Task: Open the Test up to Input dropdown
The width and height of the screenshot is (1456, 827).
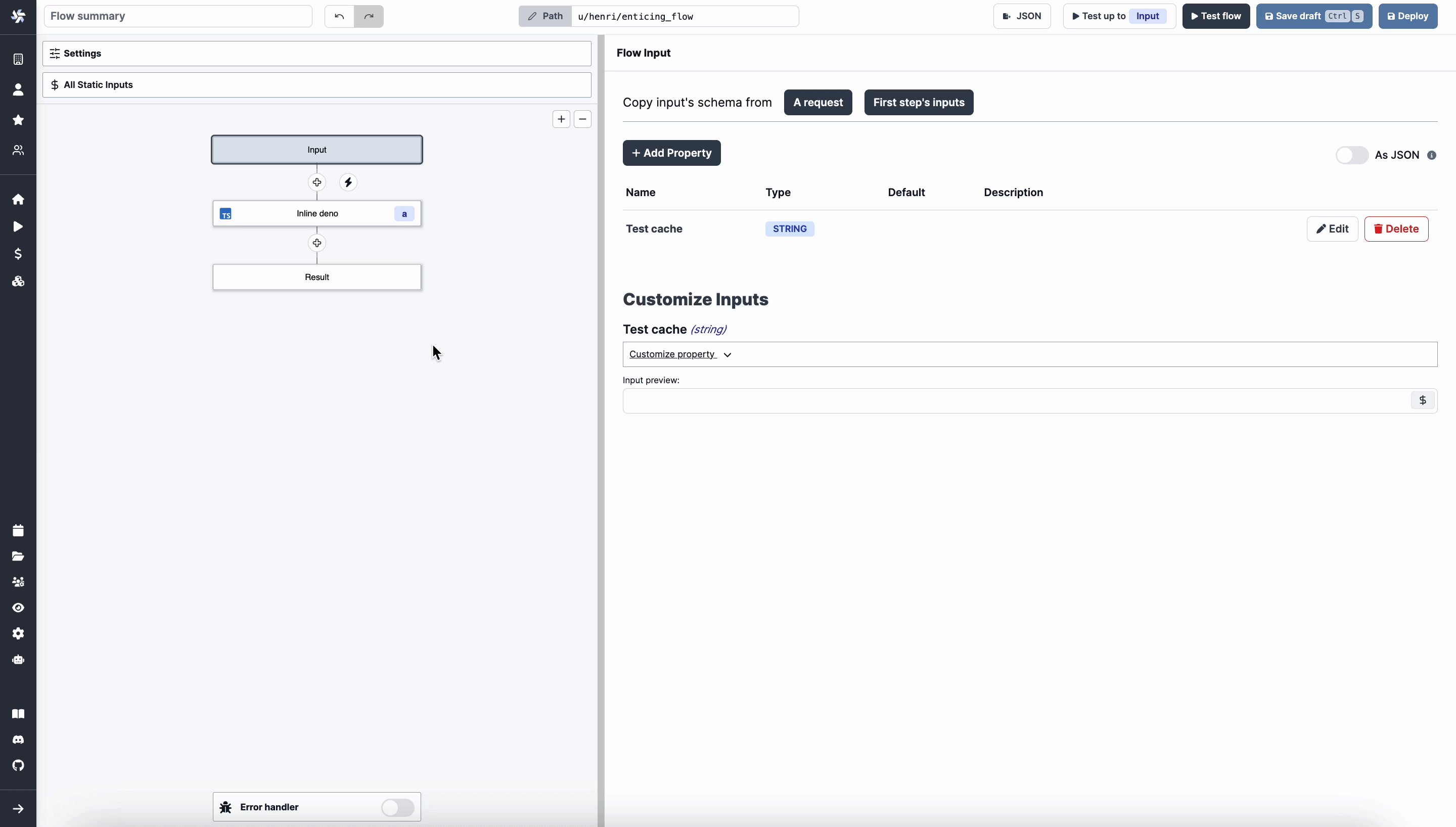Action: 1148,16
